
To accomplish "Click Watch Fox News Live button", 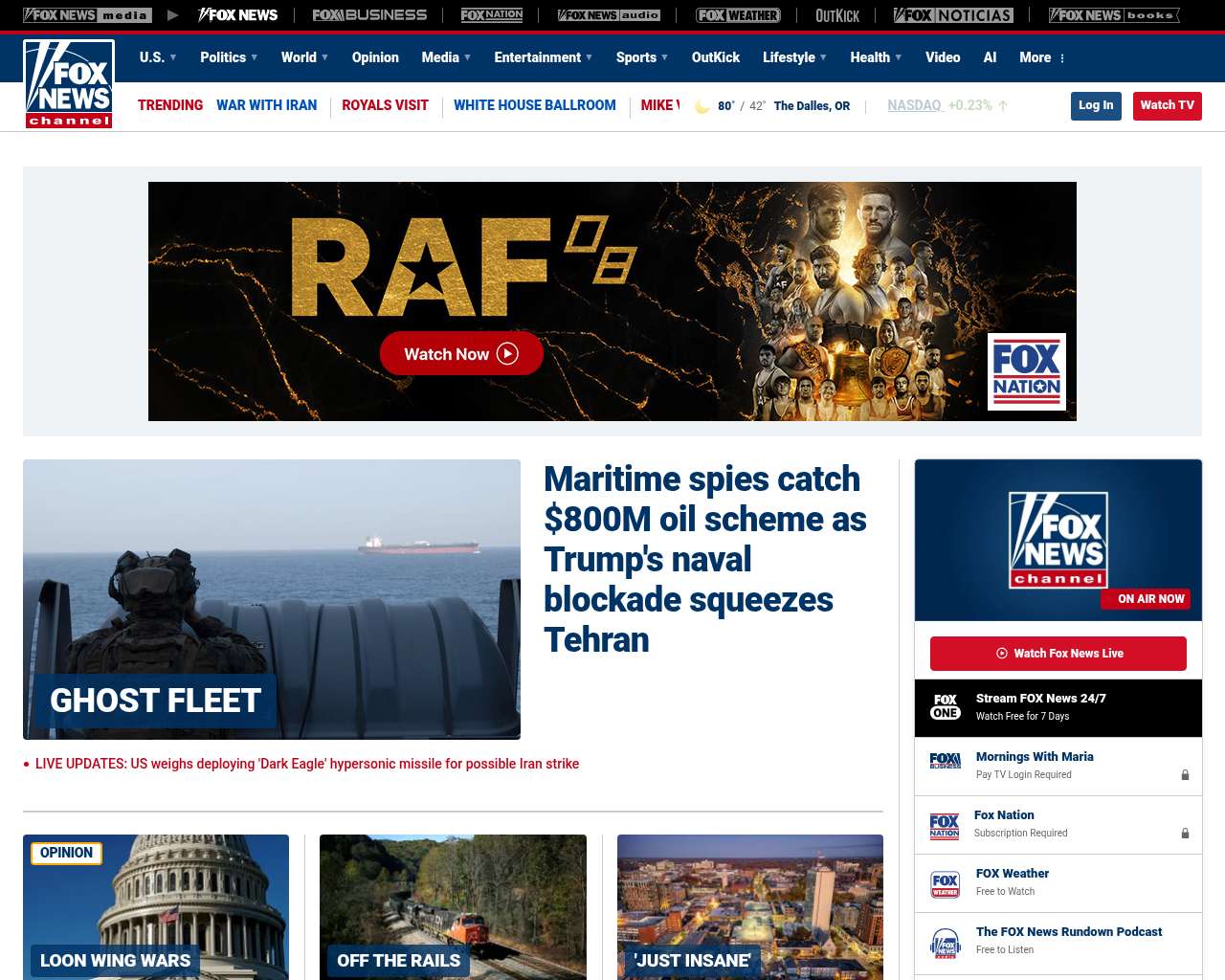I will [x=1058, y=654].
